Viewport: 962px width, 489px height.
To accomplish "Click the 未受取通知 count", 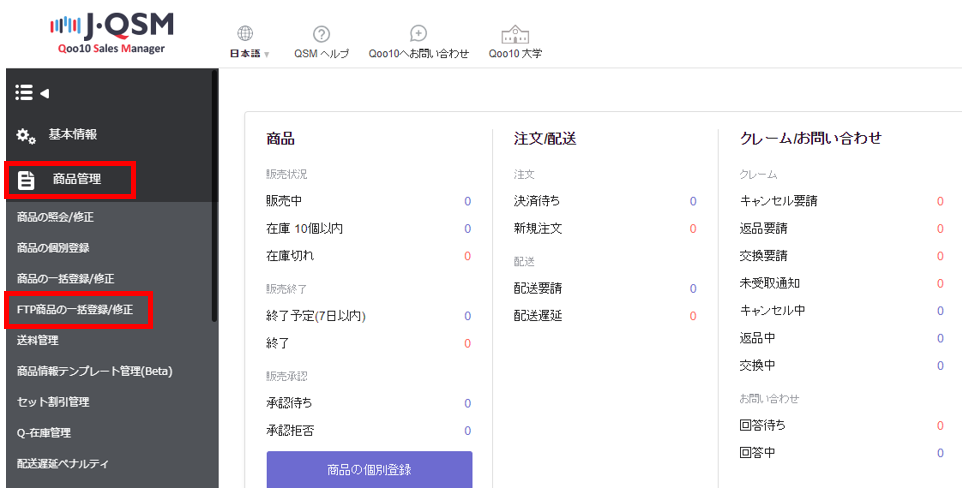I will [x=940, y=283].
